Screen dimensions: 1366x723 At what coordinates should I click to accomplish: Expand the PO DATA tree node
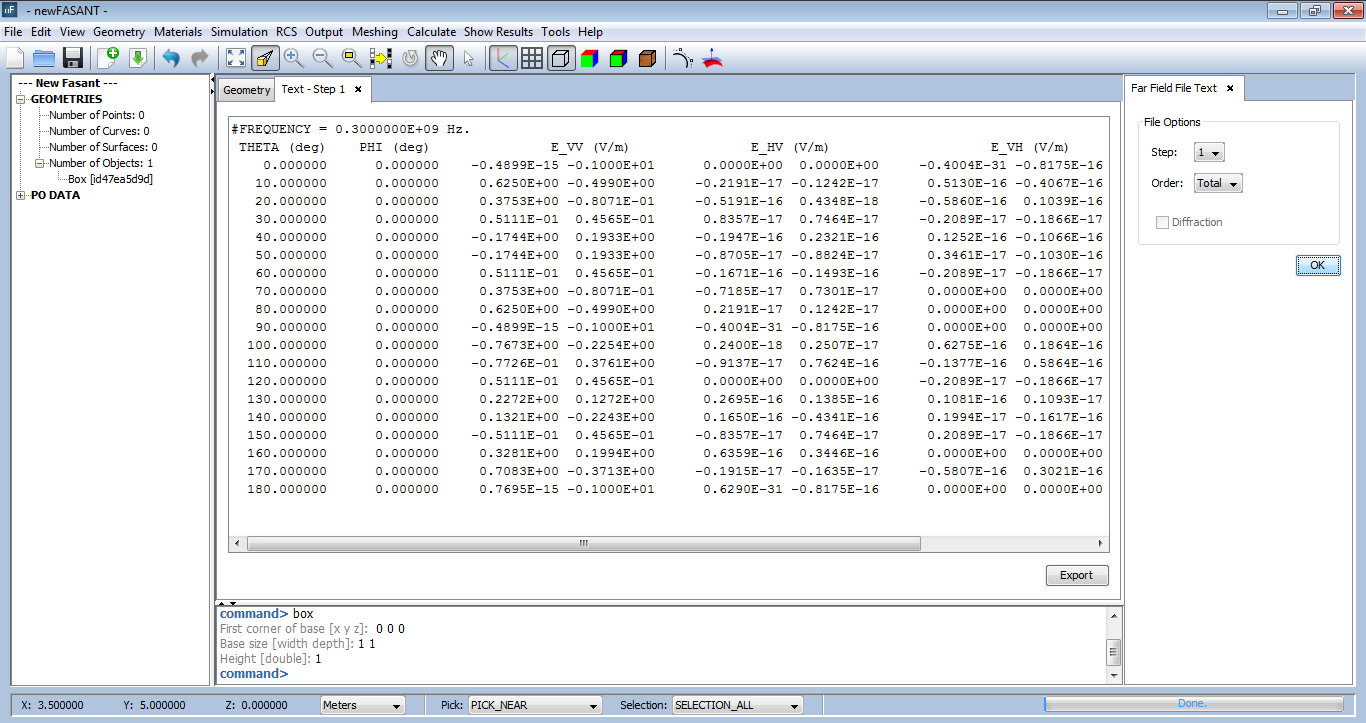pyautogui.click(x=21, y=196)
